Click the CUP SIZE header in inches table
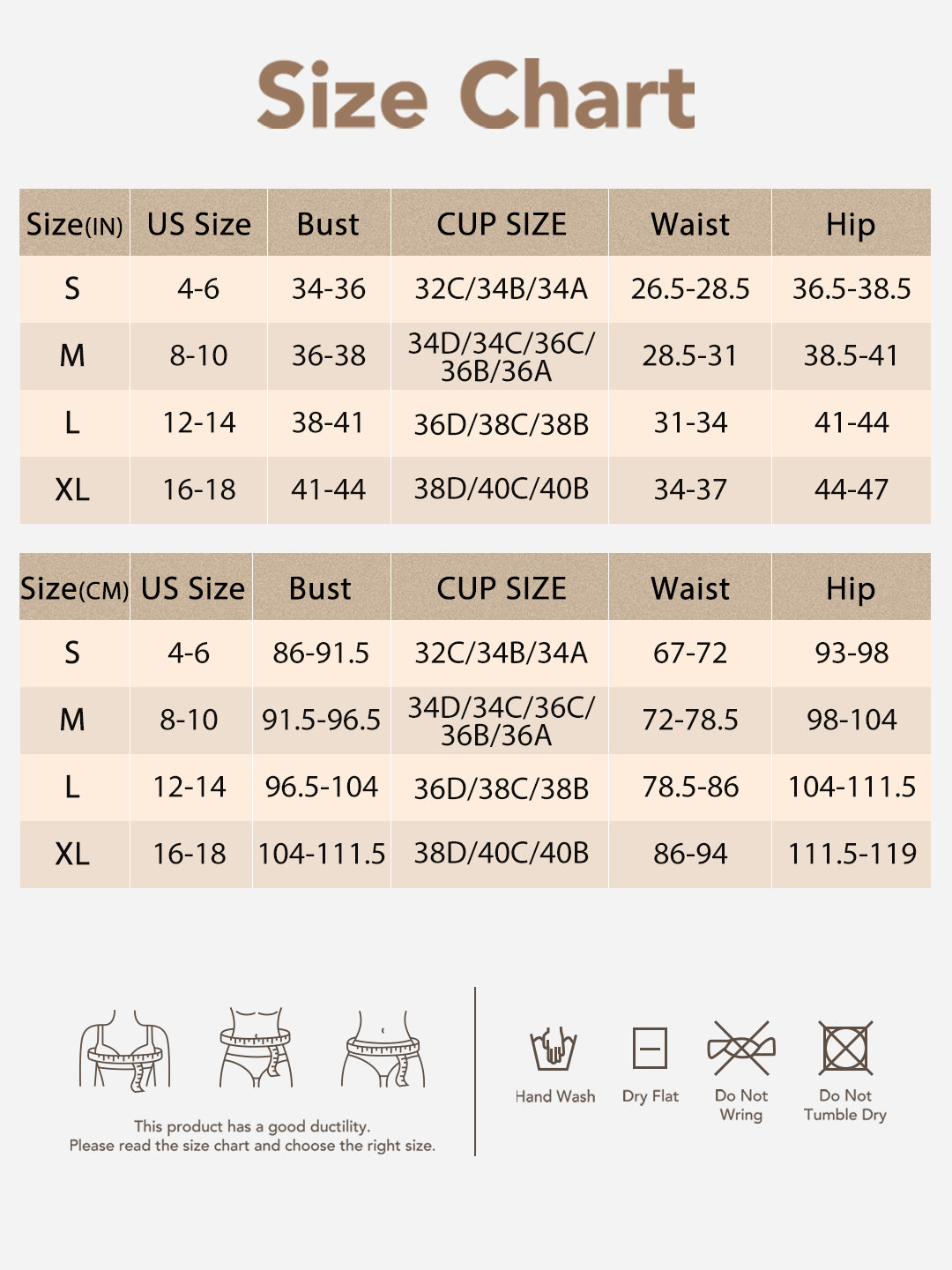This screenshot has height=1270, width=952. pyautogui.click(x=501, y=224)
